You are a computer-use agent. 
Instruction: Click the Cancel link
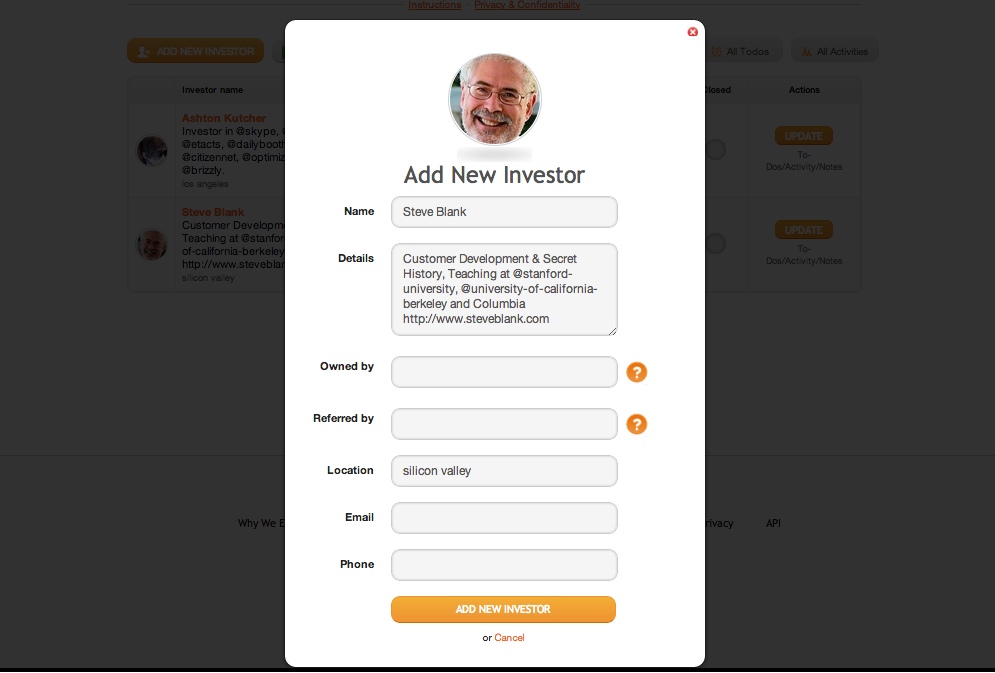click(x=510, y=637)
